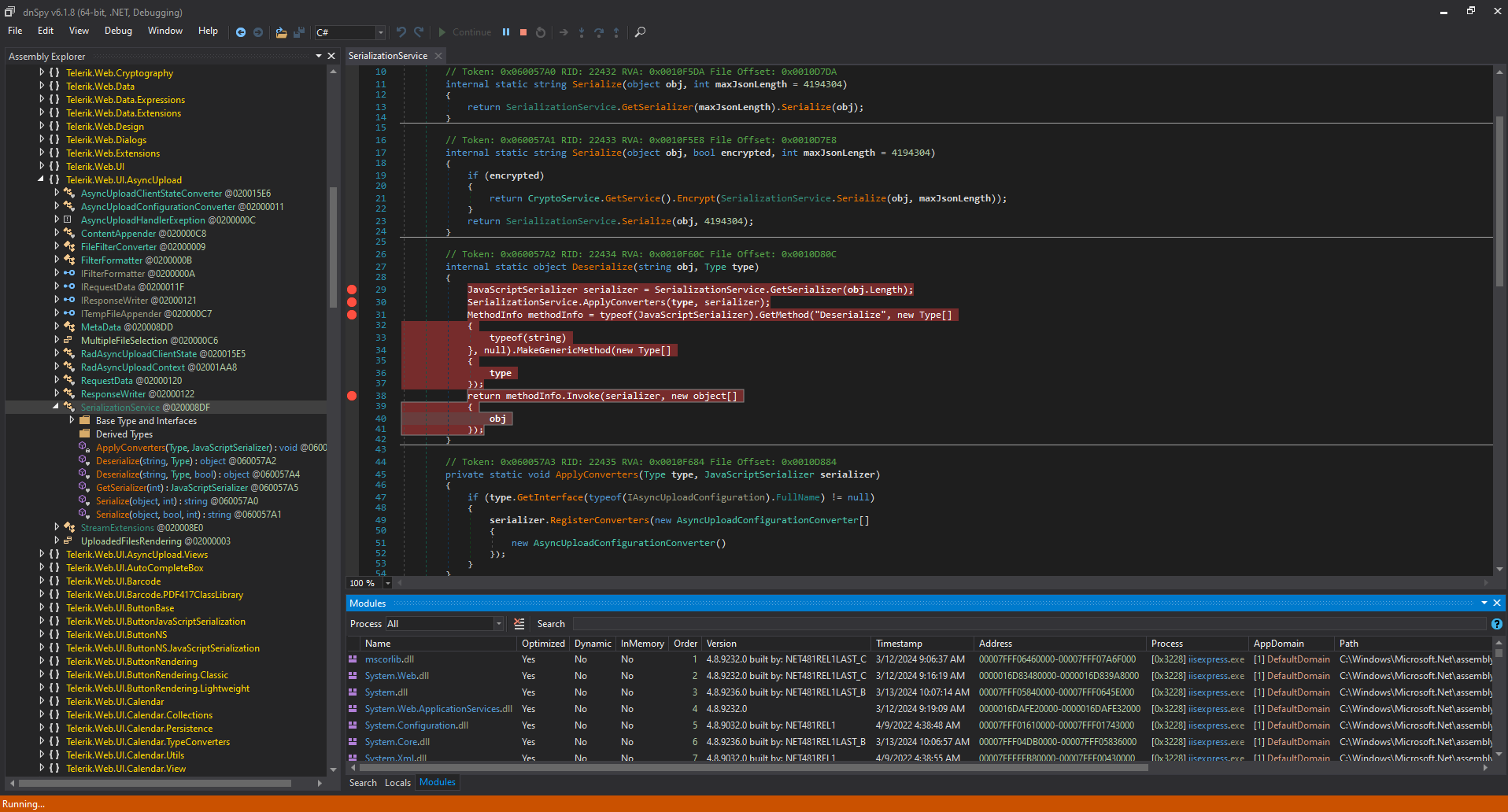1508x812 pixels.
Task: Open the search magnifier tool
Action: point(640,32)
